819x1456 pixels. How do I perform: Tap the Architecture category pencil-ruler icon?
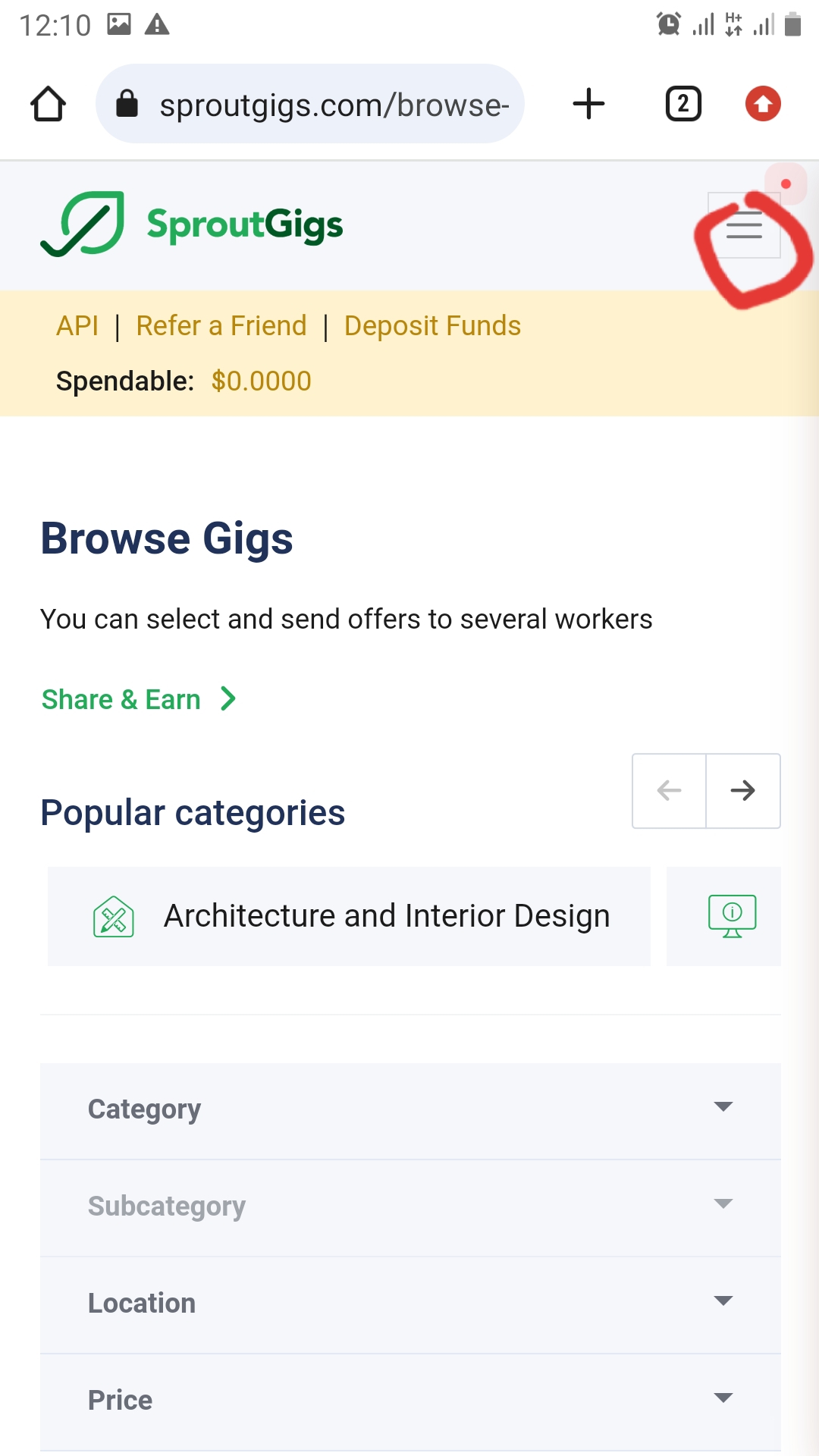[114, 916]
